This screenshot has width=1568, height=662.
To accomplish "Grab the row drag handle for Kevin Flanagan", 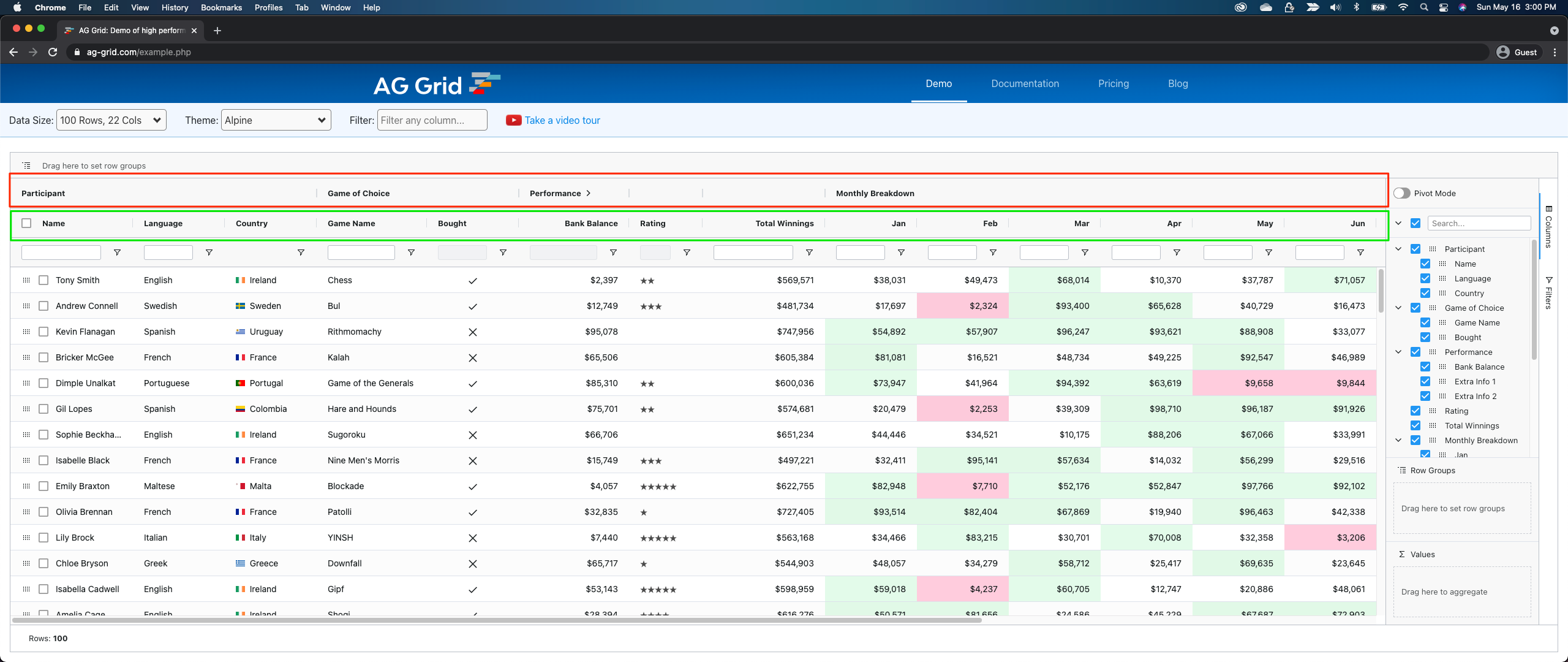I will click(26, 332).
